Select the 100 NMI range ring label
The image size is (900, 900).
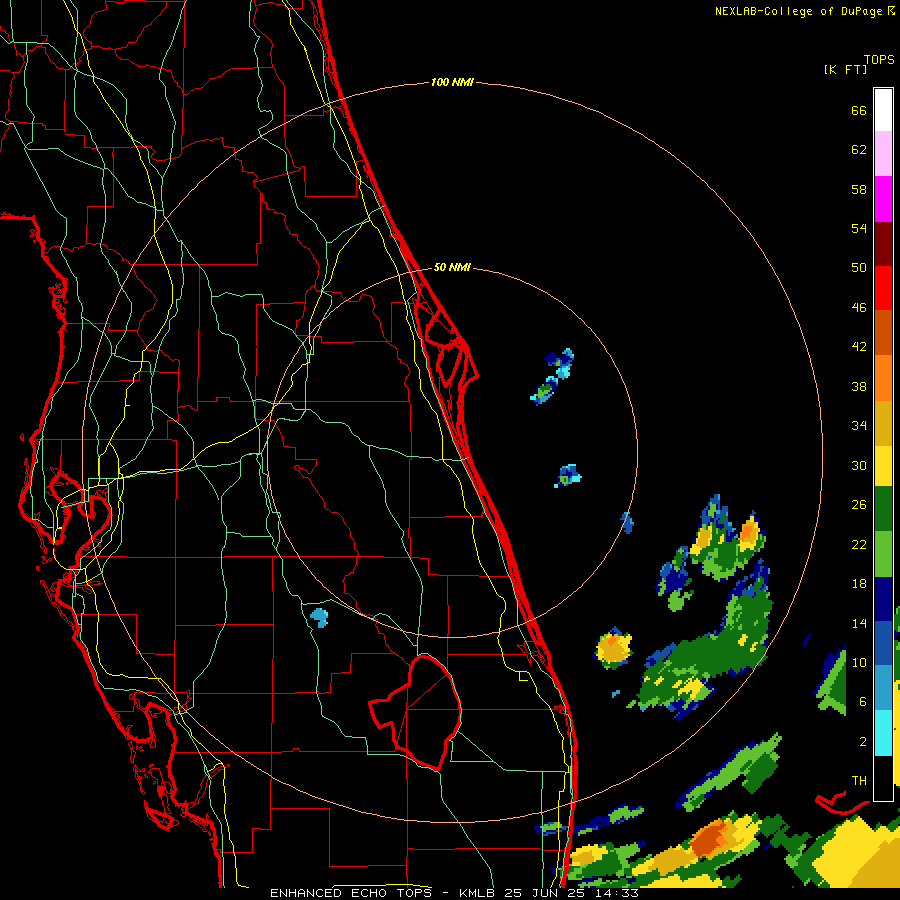[x=452, y=83]
